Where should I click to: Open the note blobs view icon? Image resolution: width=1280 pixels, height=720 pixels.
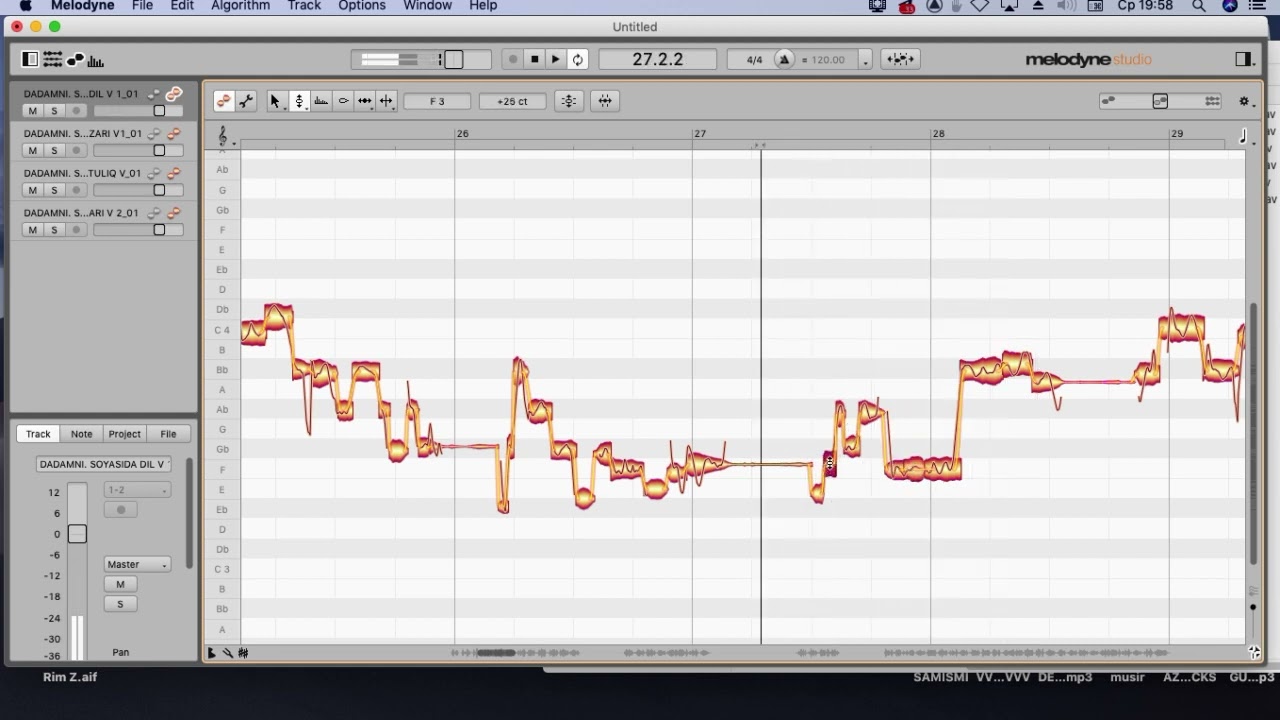click(75, 60)
